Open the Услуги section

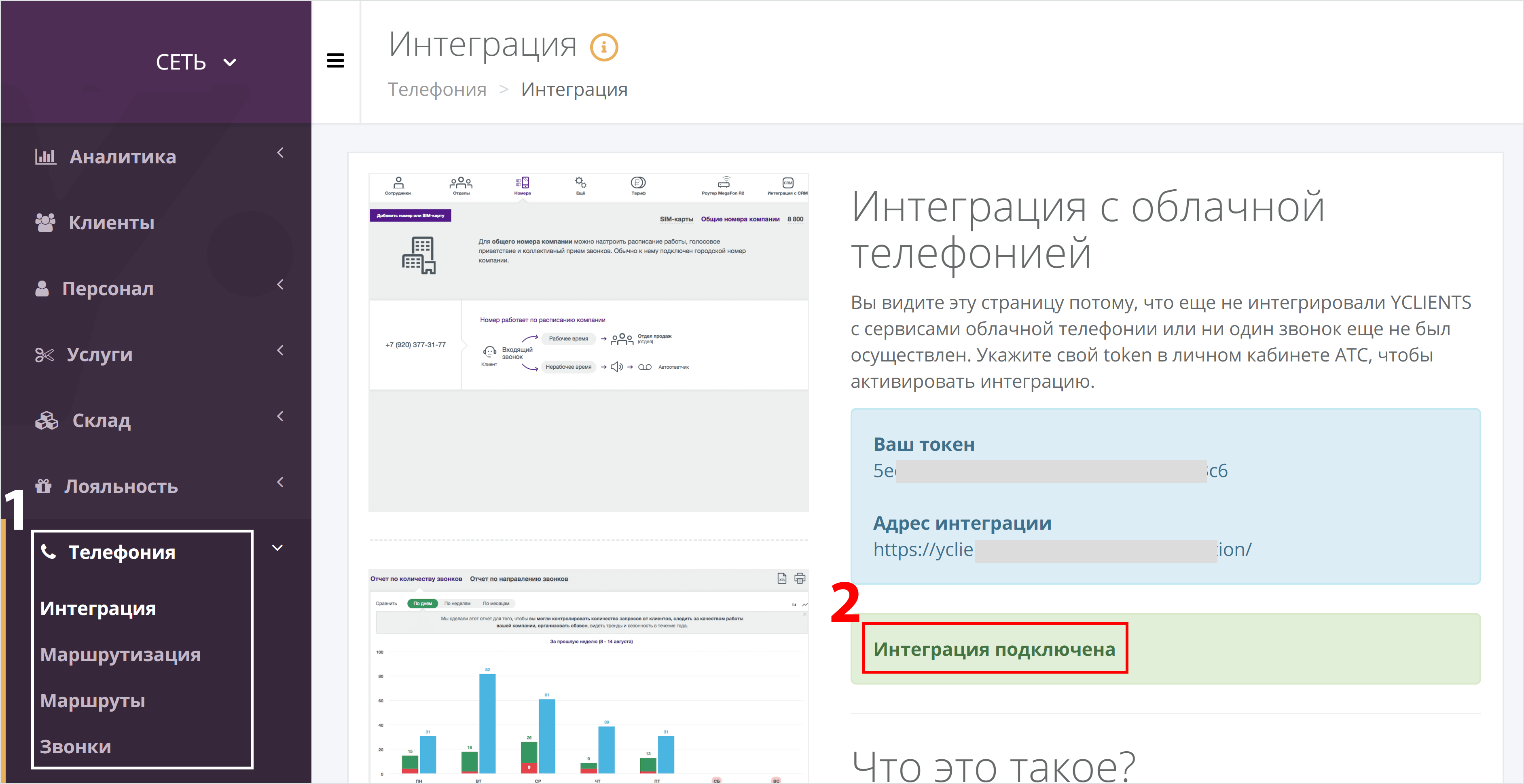[100, 355]
